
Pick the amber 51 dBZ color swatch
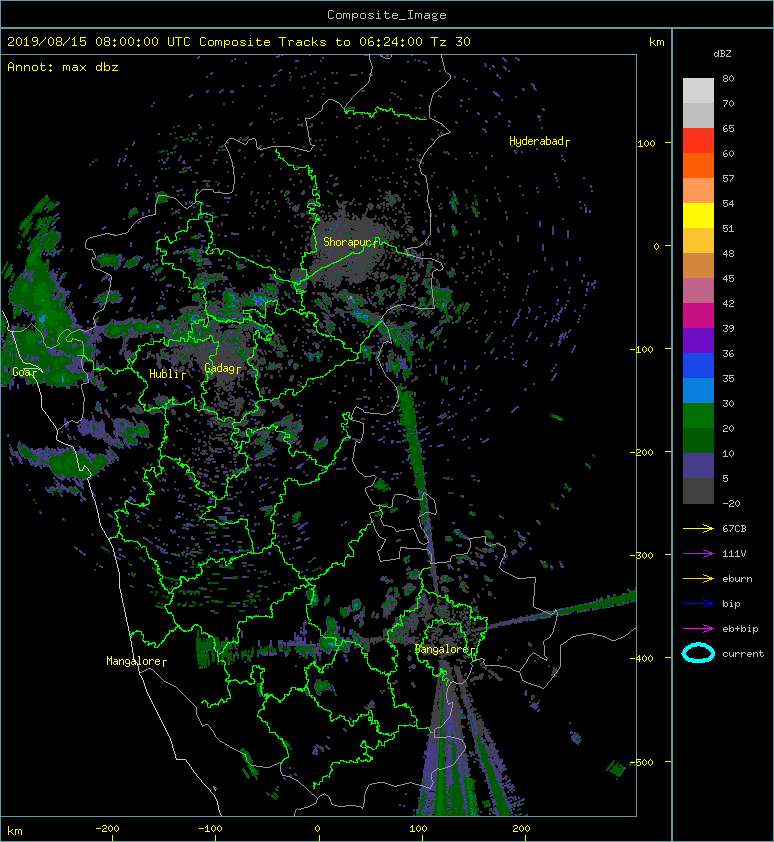point(698,241)
